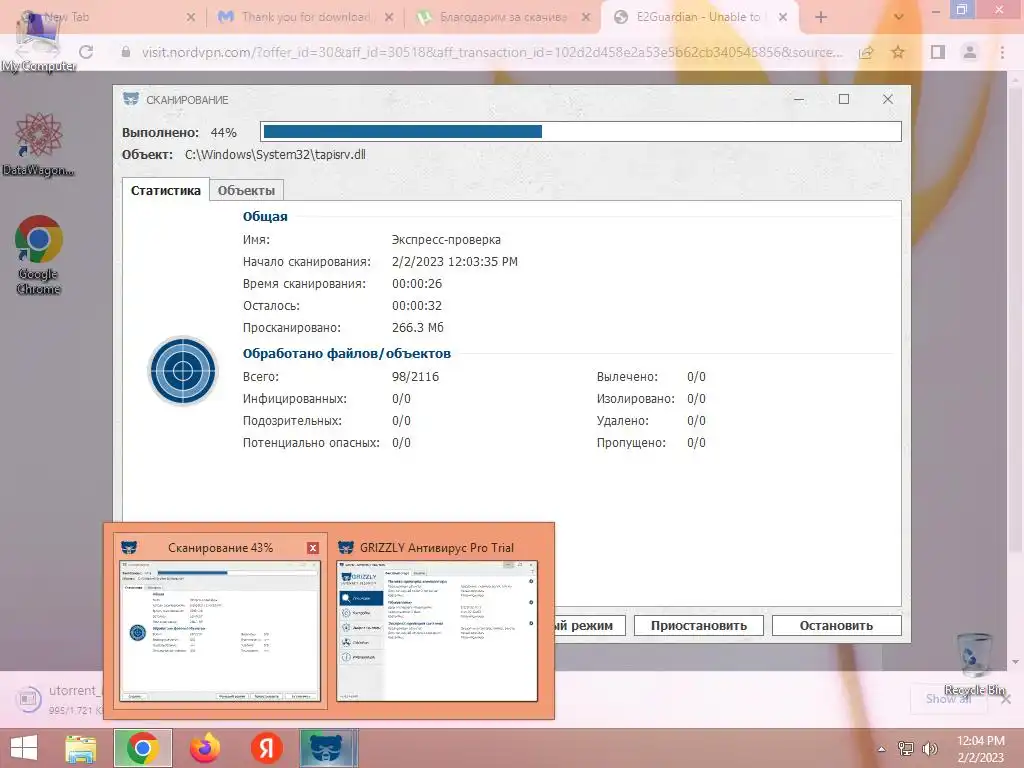Open File Explorer from taskbar
Screen dimensions: 1024x768
pyautogui.click(x=81, y=748)
